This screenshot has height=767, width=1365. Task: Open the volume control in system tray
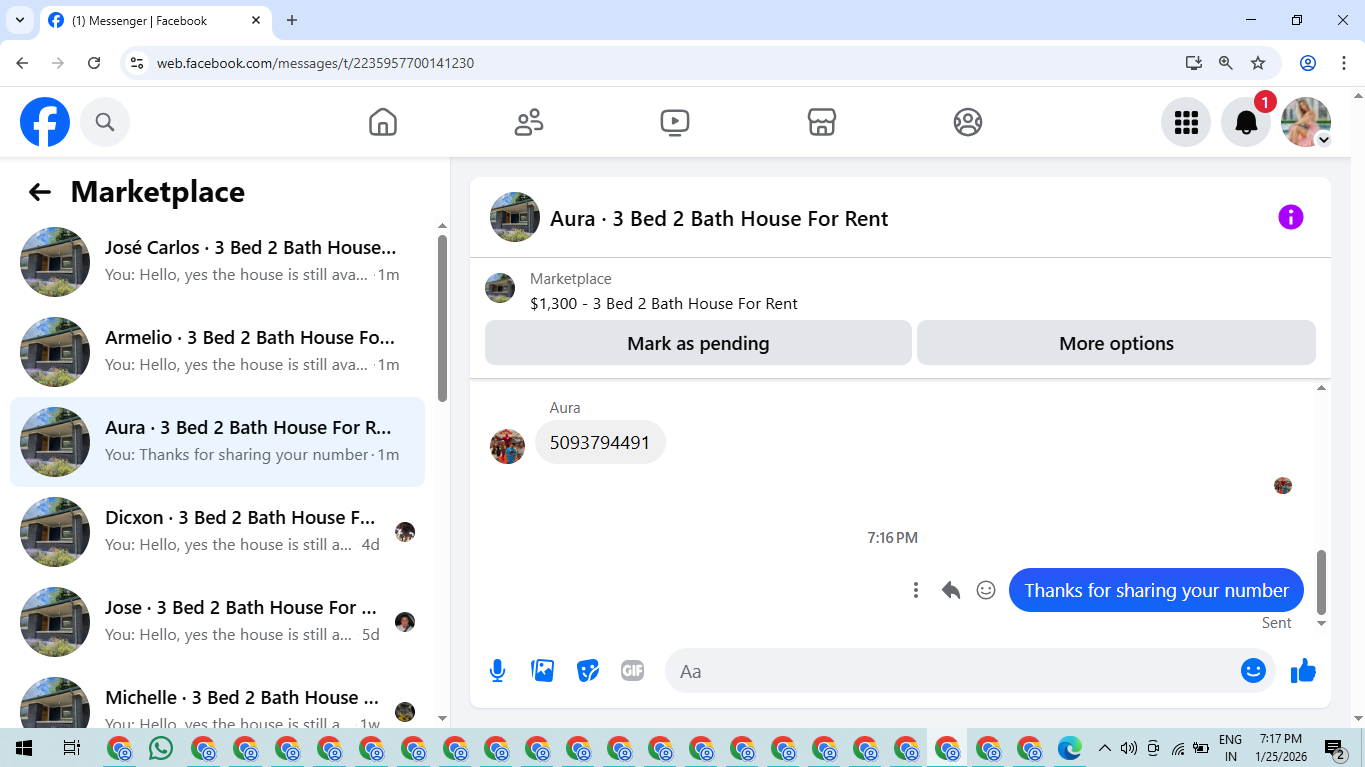[1129, 748]
